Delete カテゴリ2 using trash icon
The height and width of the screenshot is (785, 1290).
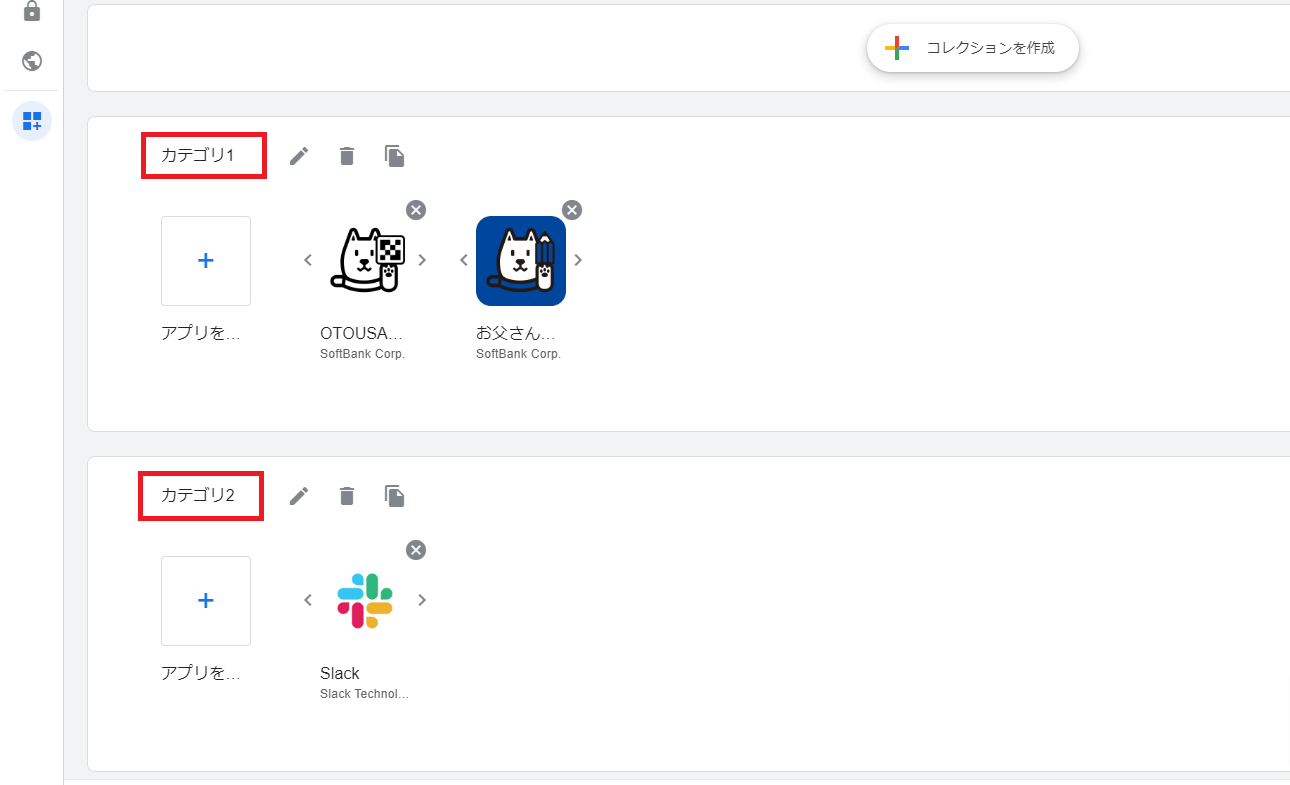(347, 496)
